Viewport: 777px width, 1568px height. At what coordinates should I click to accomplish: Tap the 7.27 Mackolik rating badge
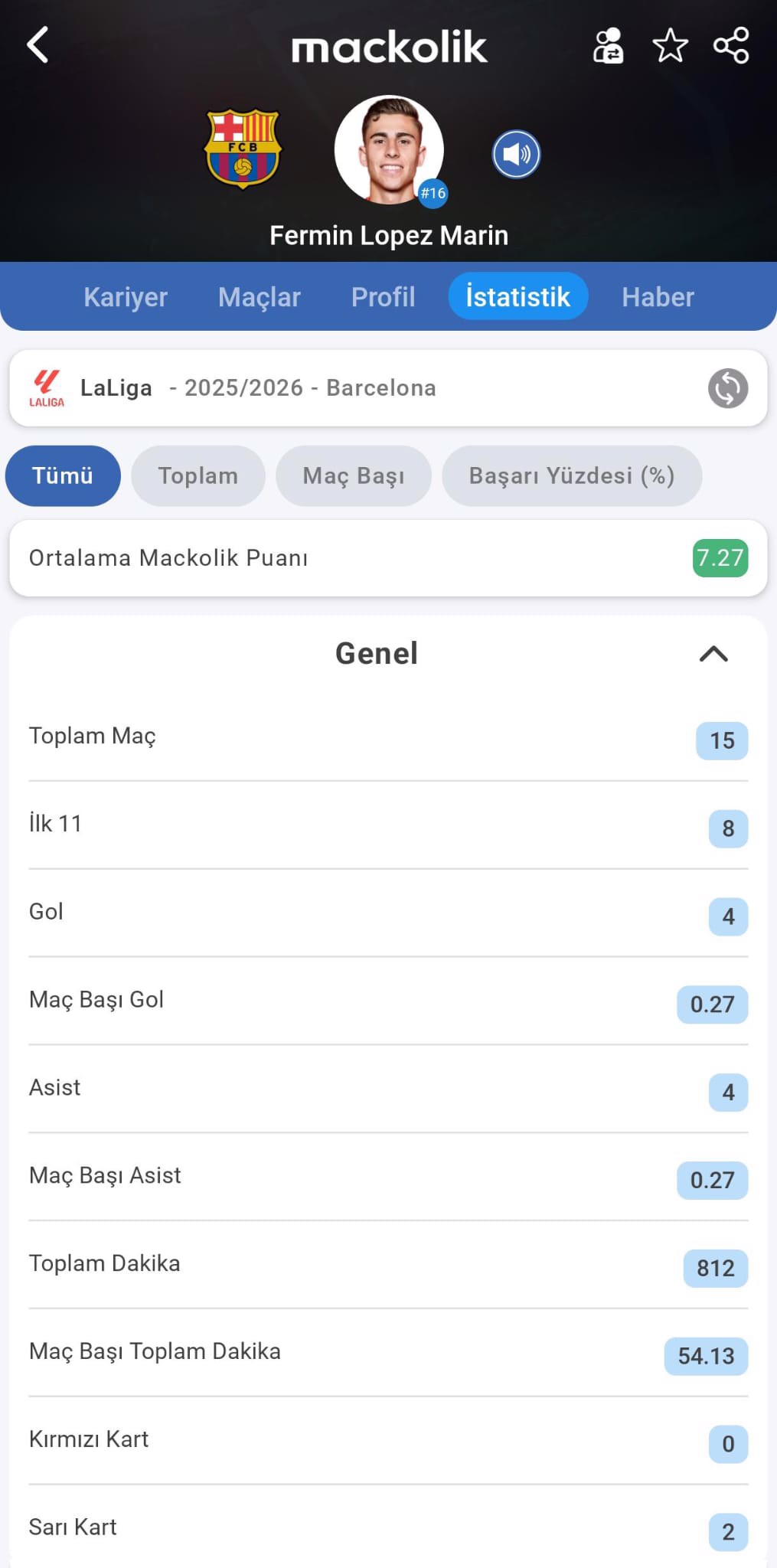pos(720,558)
